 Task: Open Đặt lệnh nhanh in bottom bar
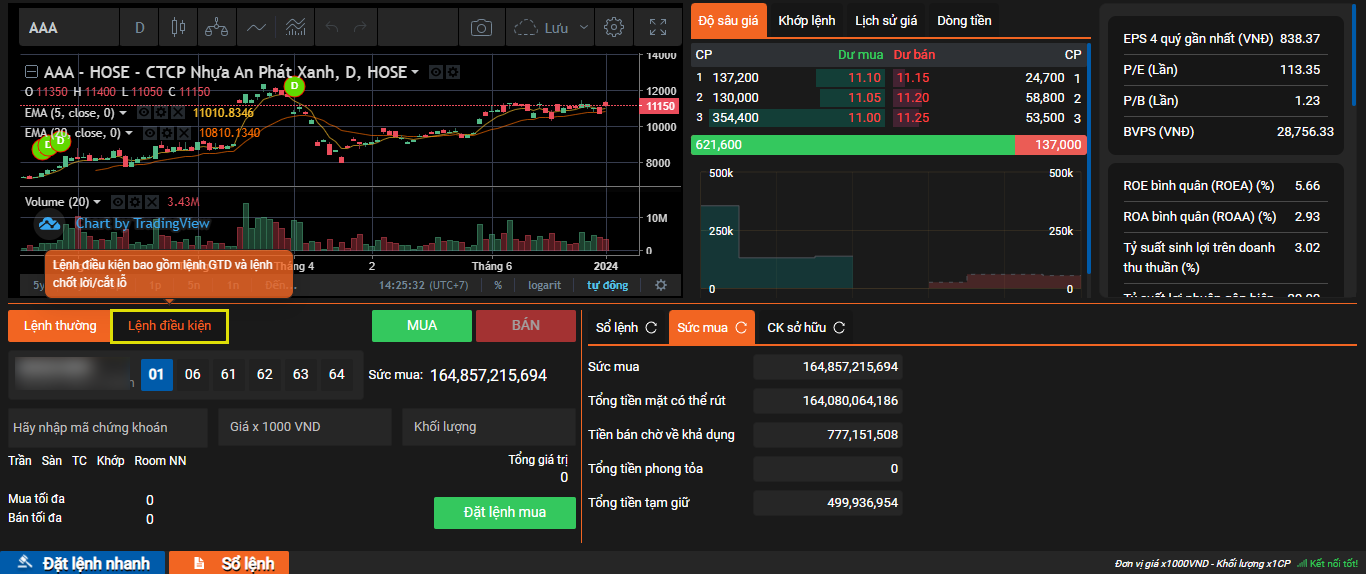click(x=83, y=563)
